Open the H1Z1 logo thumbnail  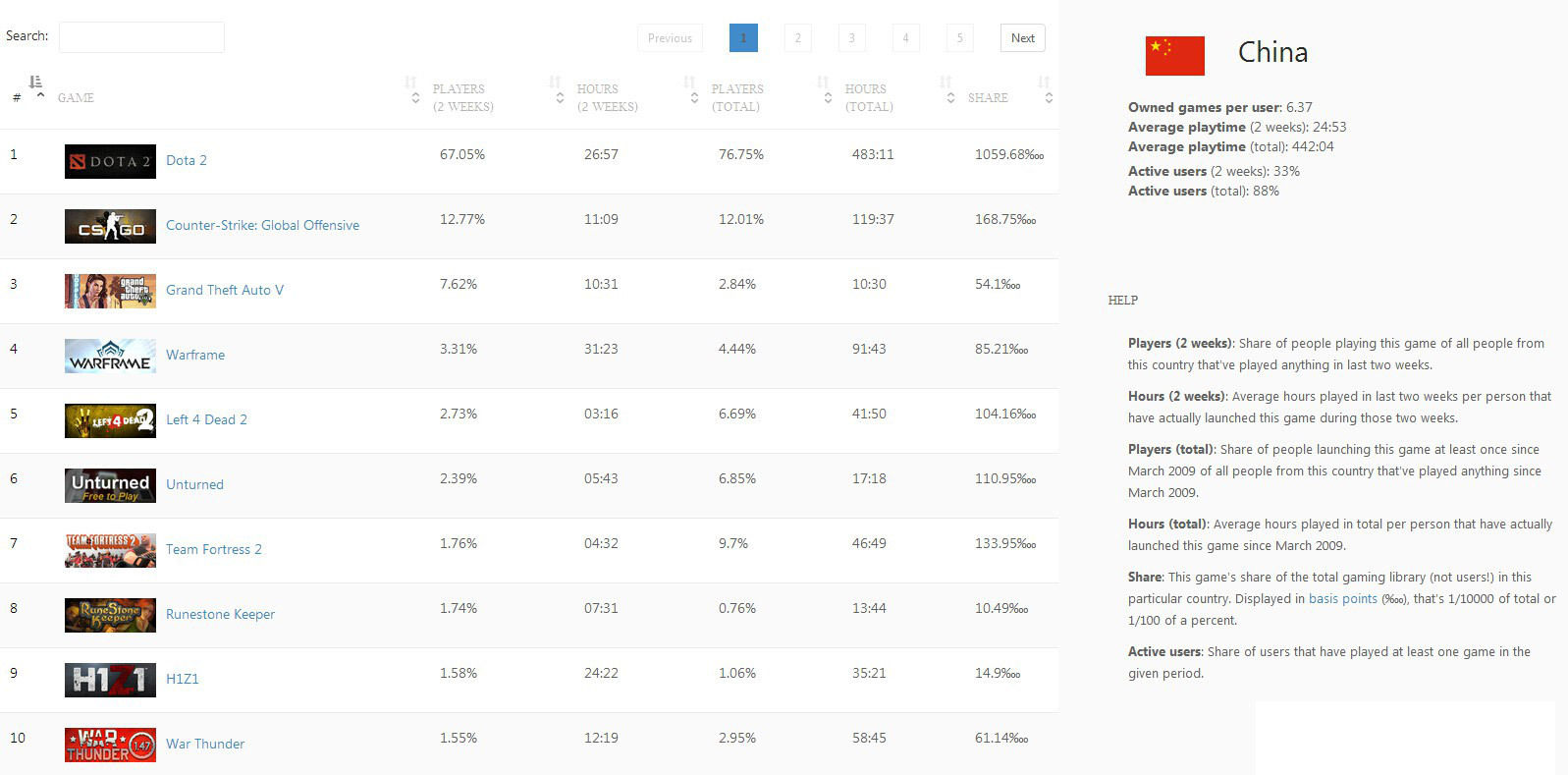(x=110, y=680)
